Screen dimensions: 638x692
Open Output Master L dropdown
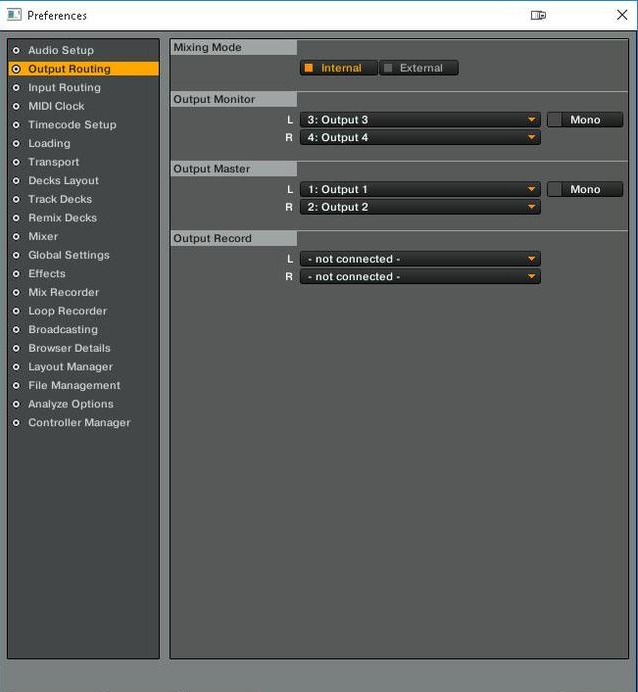point(420,189)
